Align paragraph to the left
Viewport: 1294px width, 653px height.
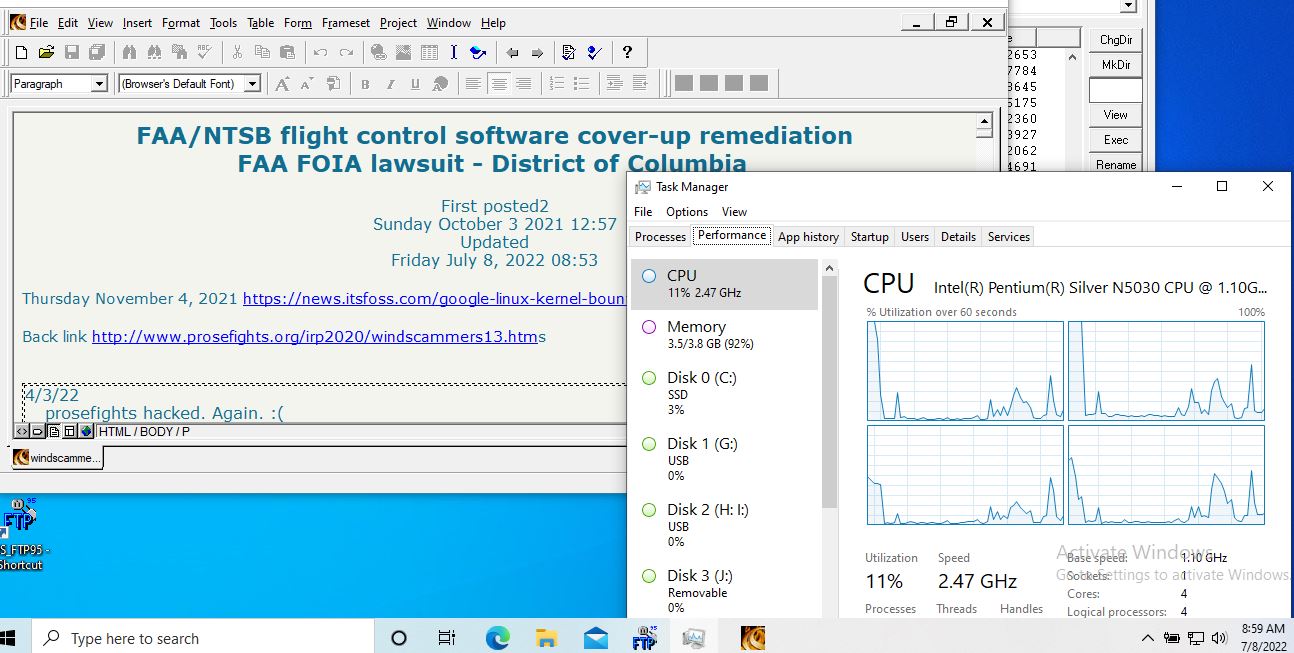point(473,84)
